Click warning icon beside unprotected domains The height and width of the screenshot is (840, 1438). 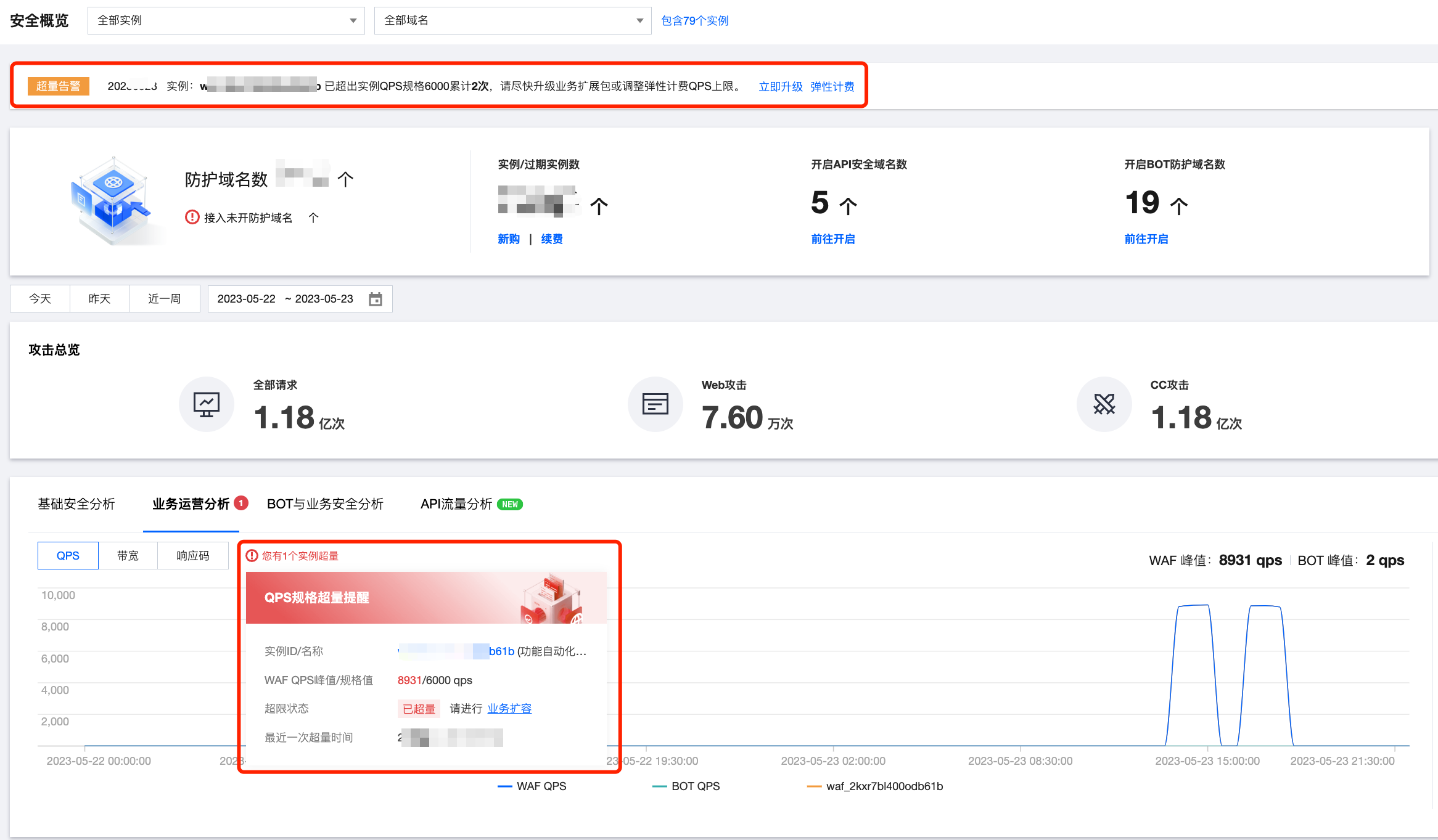[192, 218]
